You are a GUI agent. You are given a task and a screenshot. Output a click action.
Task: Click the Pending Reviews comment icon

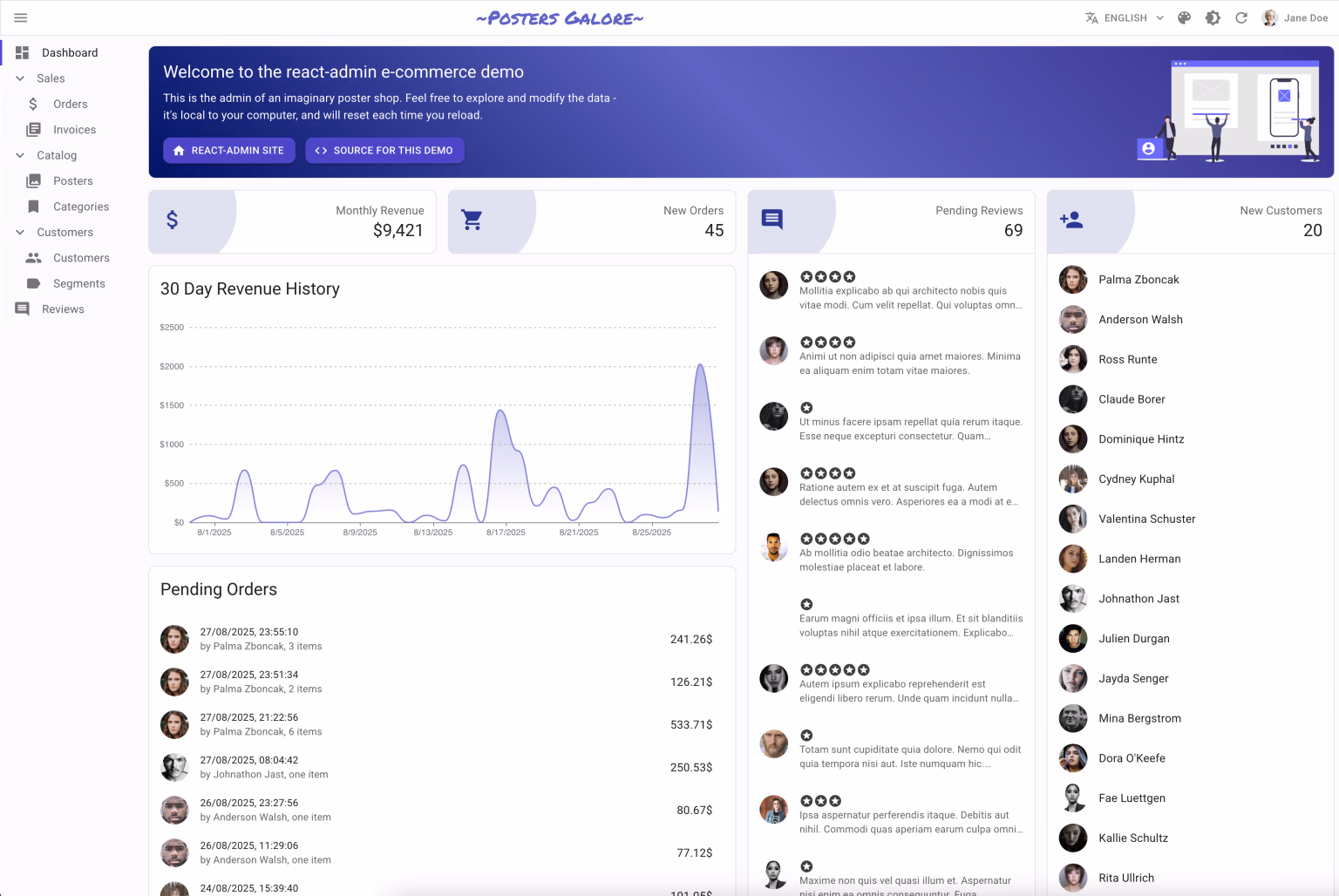(772, 219)
